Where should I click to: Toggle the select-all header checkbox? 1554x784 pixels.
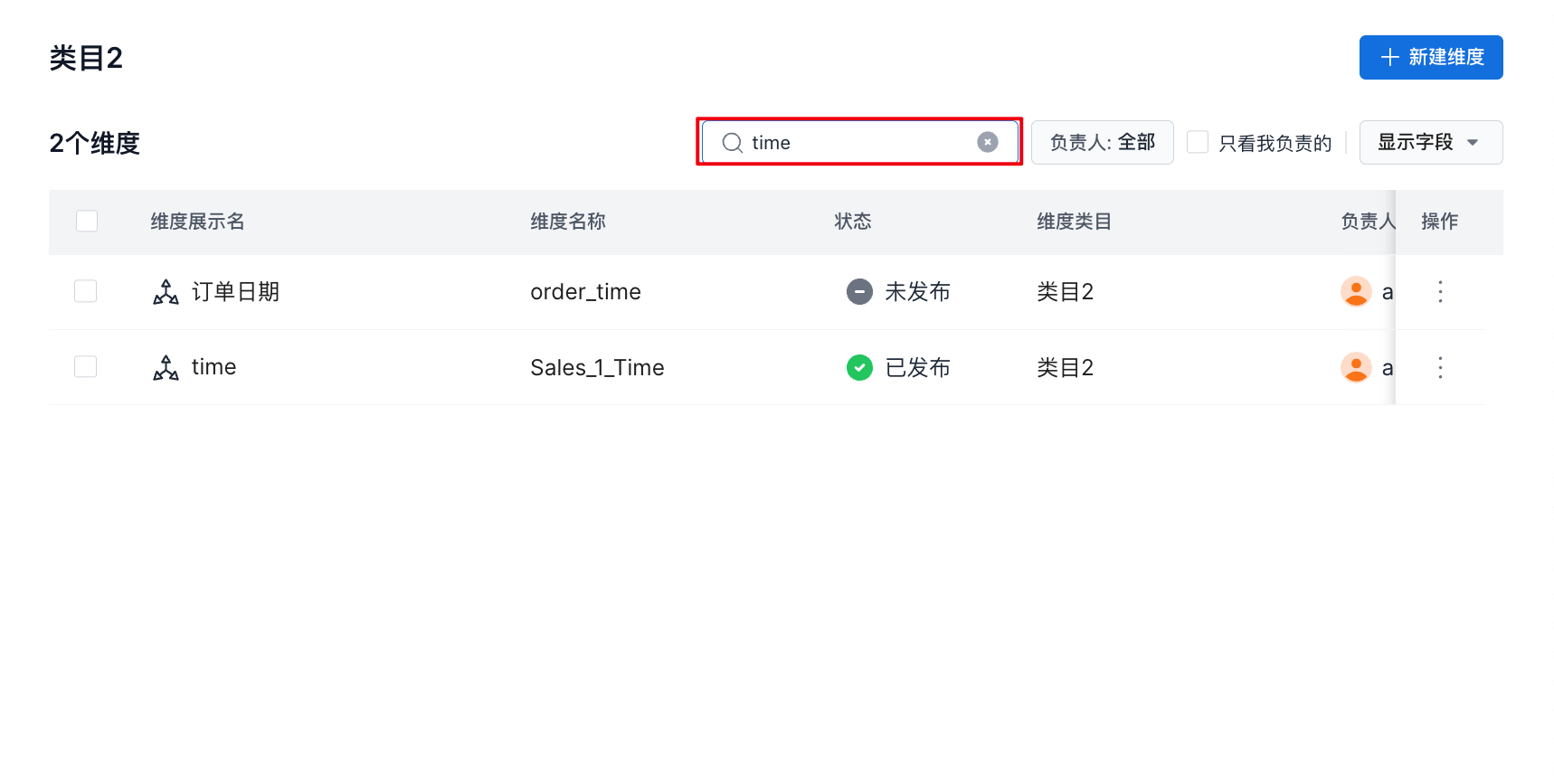pos(87,221)
